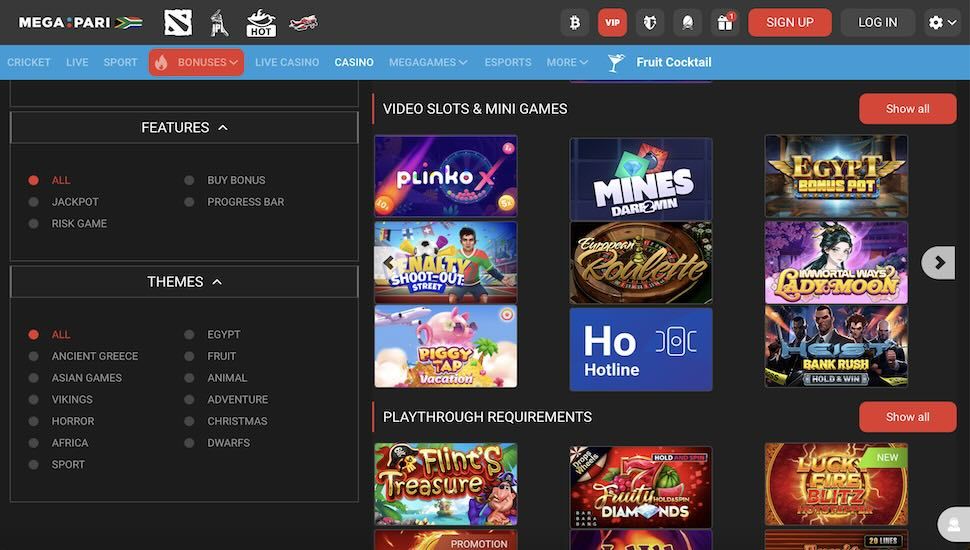This screenshot has width=970, height=550.
Task: Open the cricket player icon in header
Action: click(x=219, y=22)
